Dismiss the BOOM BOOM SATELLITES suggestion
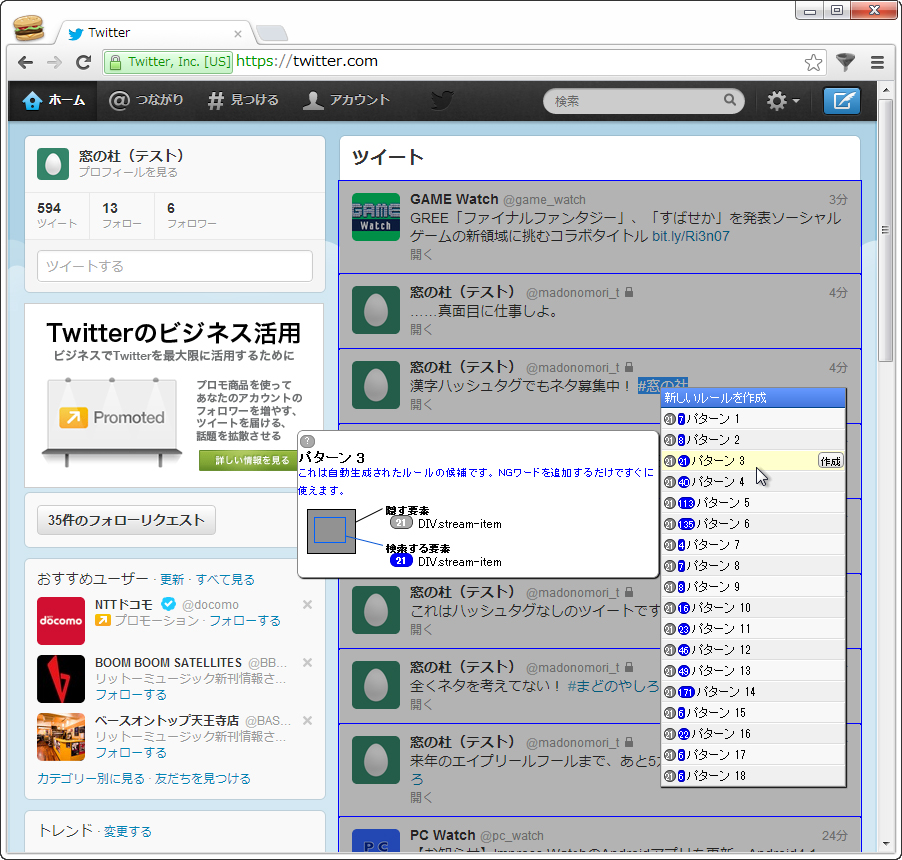The image size is (902, 860). pyautogui.click(x=307, y=663)
